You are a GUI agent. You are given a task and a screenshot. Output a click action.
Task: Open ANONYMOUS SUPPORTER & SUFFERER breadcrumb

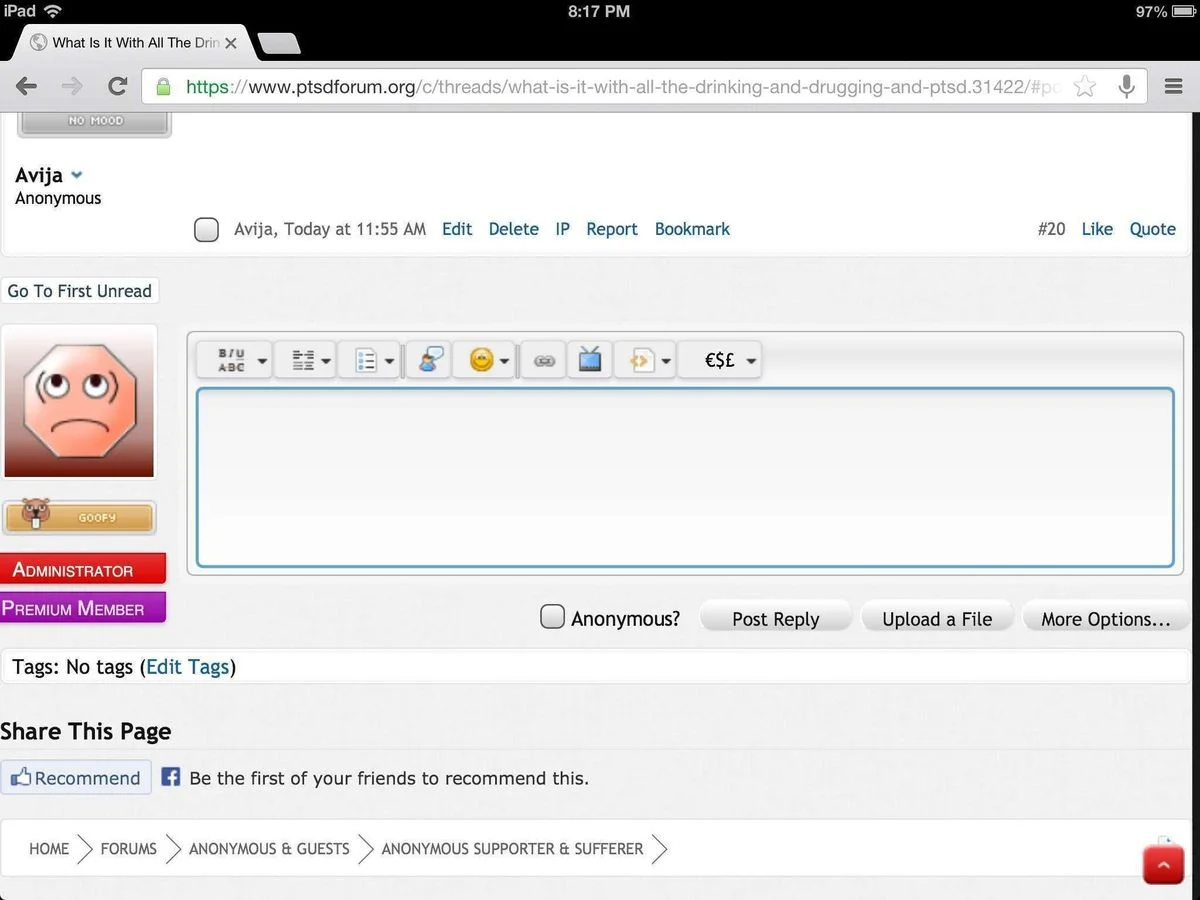[512, 849]
